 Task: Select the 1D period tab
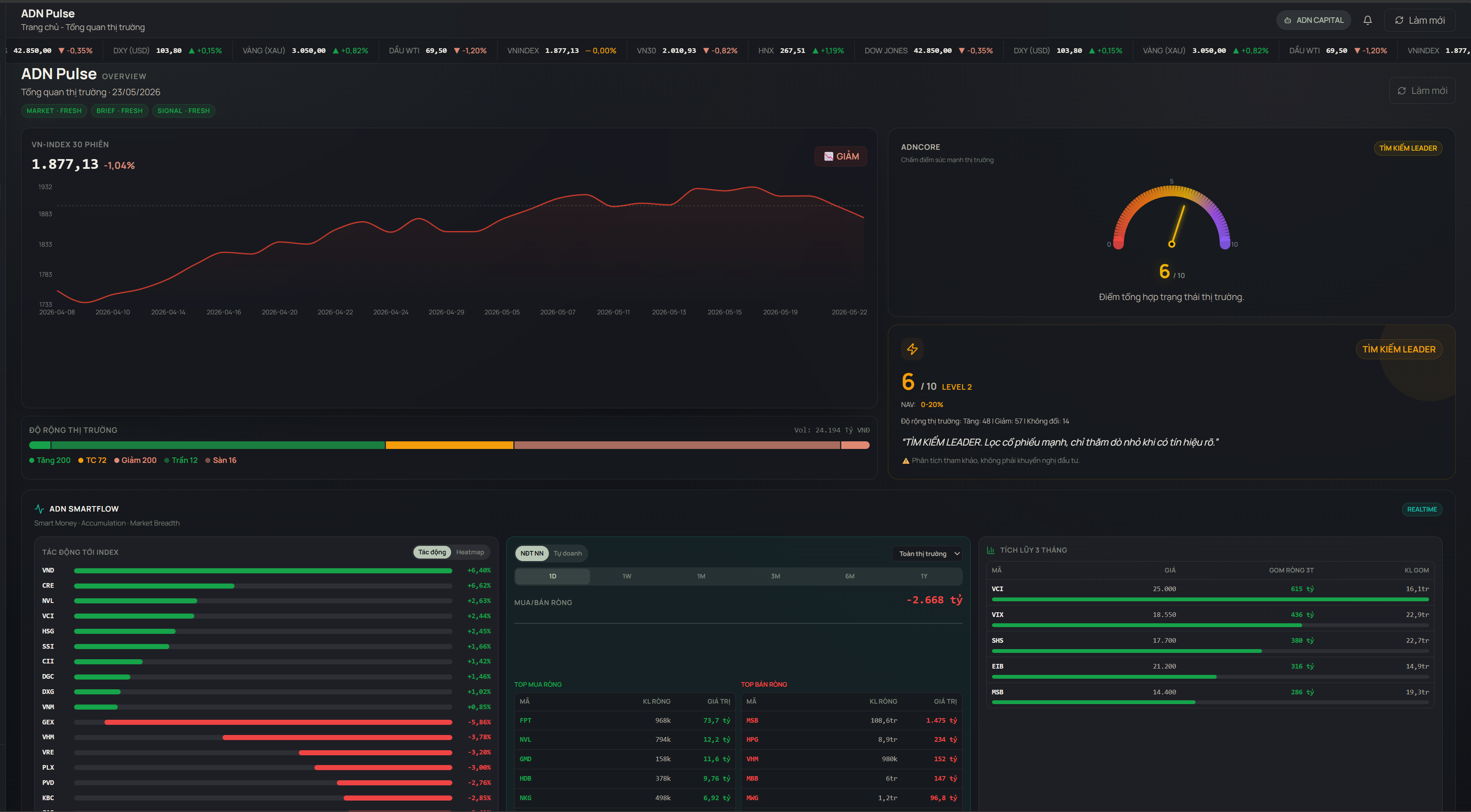coord(552,575)
